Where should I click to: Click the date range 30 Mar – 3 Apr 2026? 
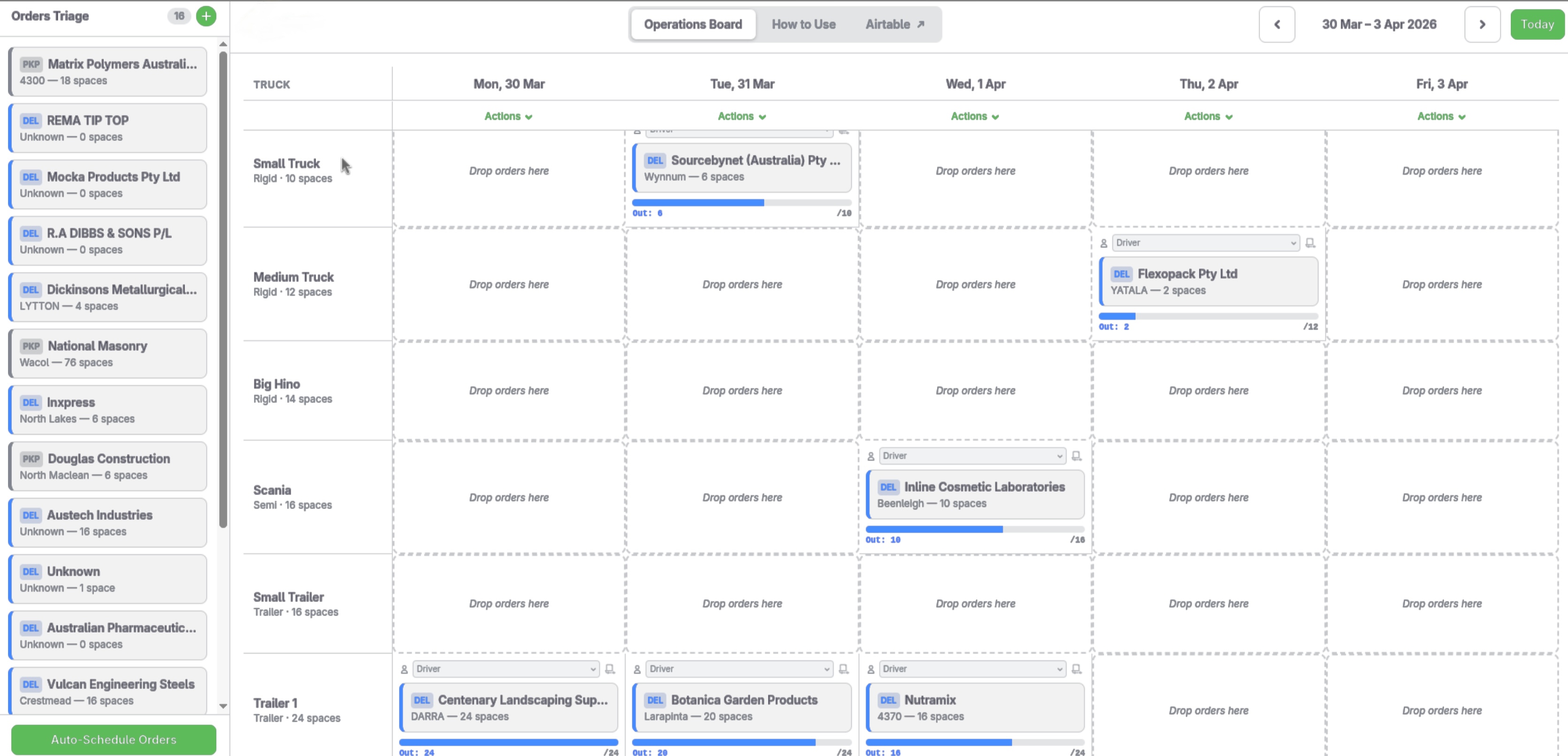(1379, 24)
